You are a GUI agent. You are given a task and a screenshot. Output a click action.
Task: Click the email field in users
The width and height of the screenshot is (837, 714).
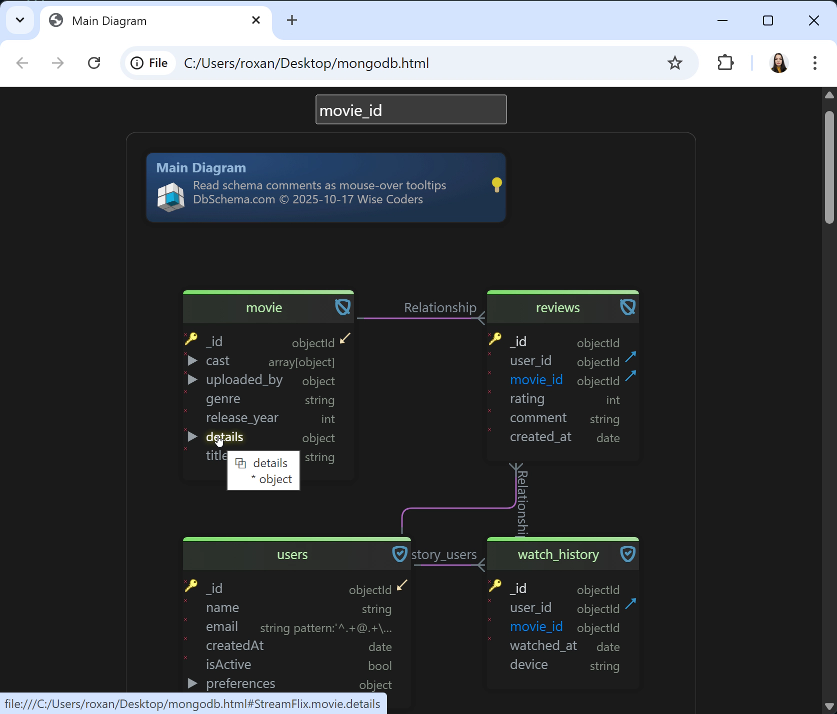pyautogui.click(x=222, y=626)
